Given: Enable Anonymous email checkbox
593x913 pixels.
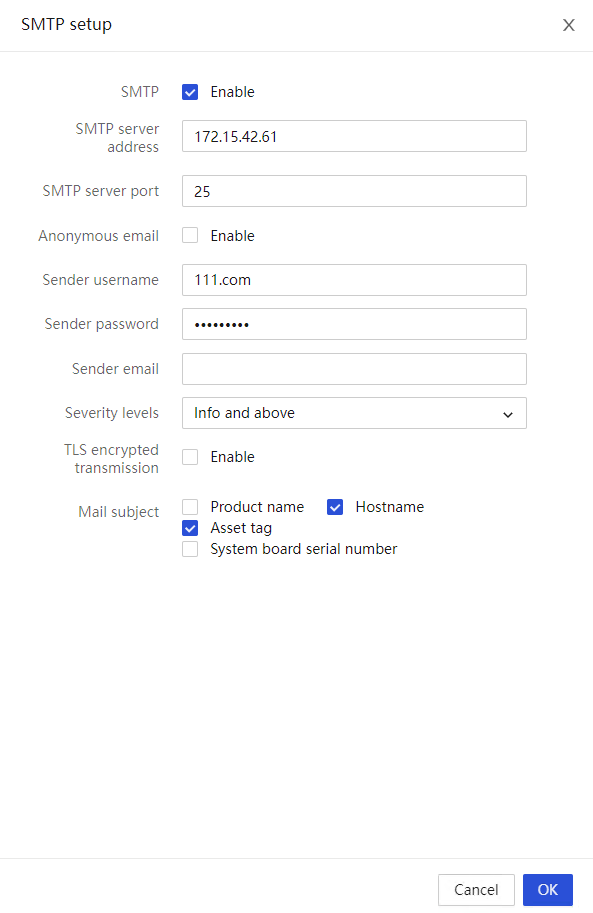Looking at the screenshot, I should (190, 235).
